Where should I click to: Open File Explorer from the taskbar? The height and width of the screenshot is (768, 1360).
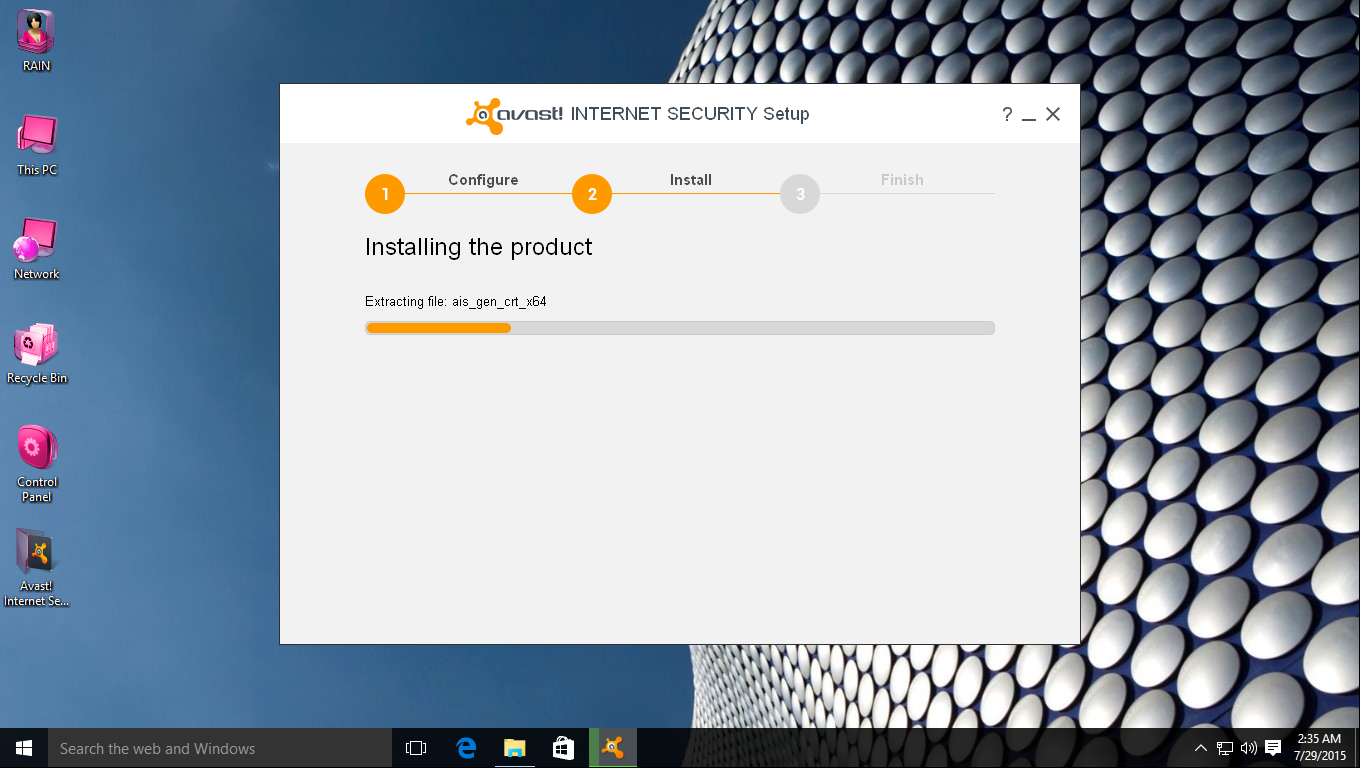[514, 748]
